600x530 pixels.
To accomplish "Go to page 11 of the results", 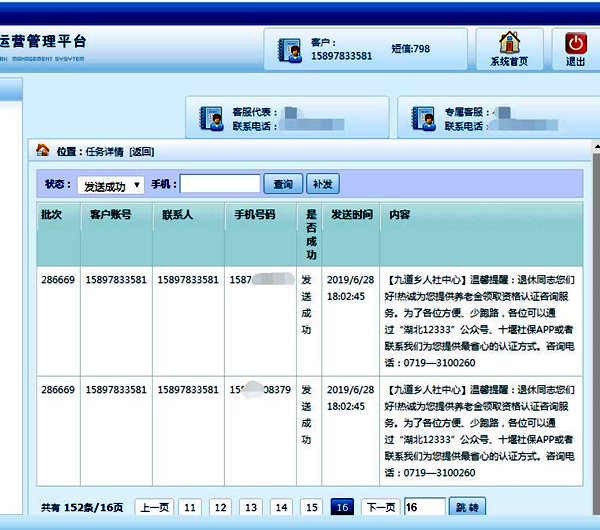I will (191, 508).
